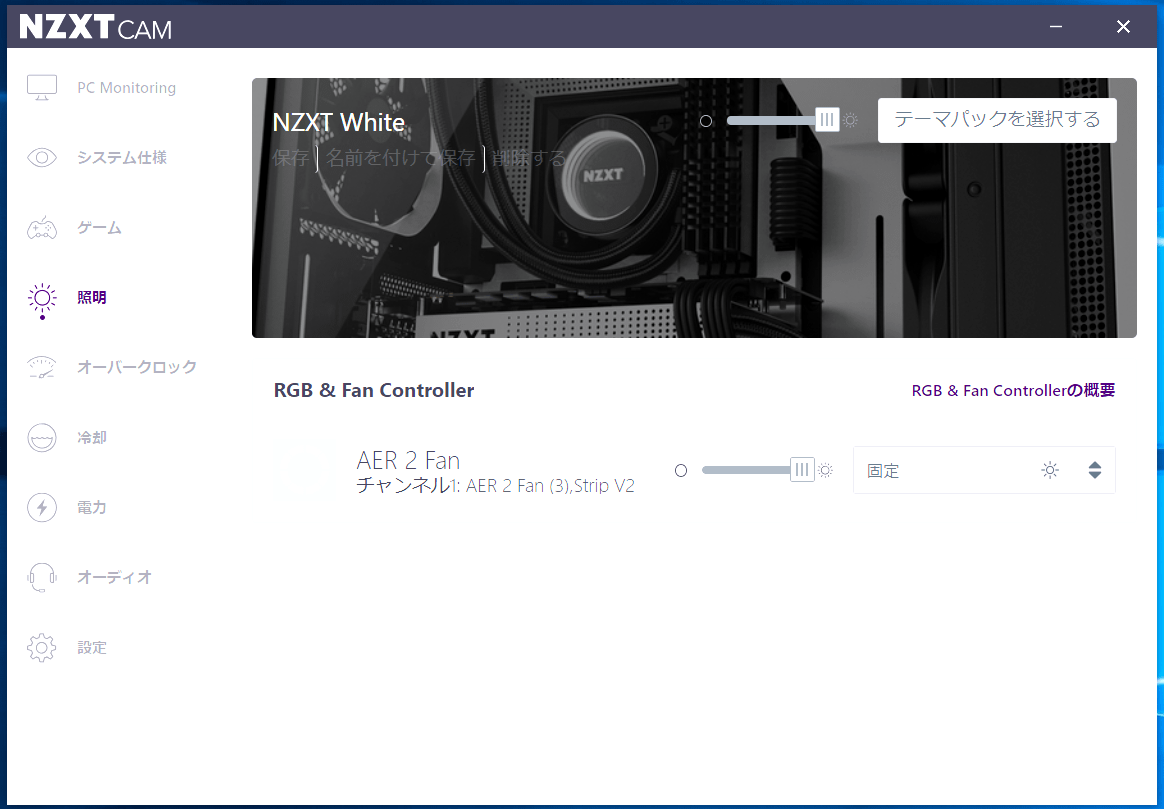Click the AER 2 Fan device name

[x=408, y=460]
